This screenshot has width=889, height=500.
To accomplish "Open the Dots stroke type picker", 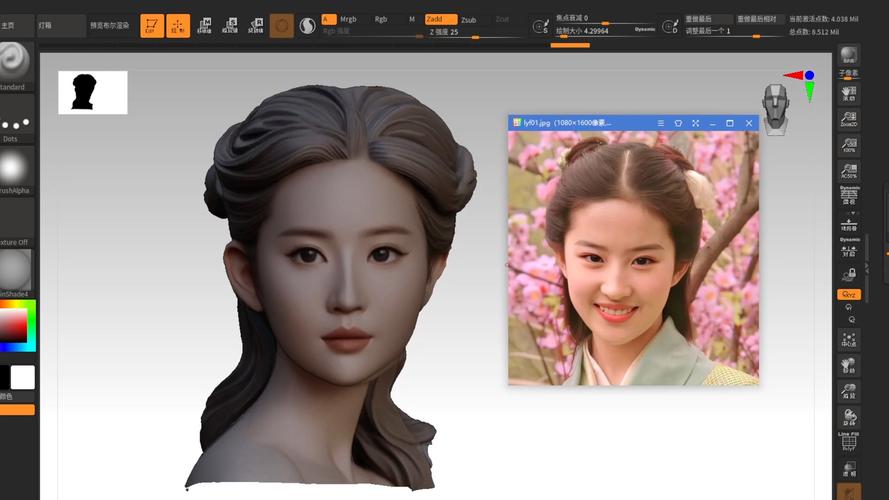I will tap(14, 123).
